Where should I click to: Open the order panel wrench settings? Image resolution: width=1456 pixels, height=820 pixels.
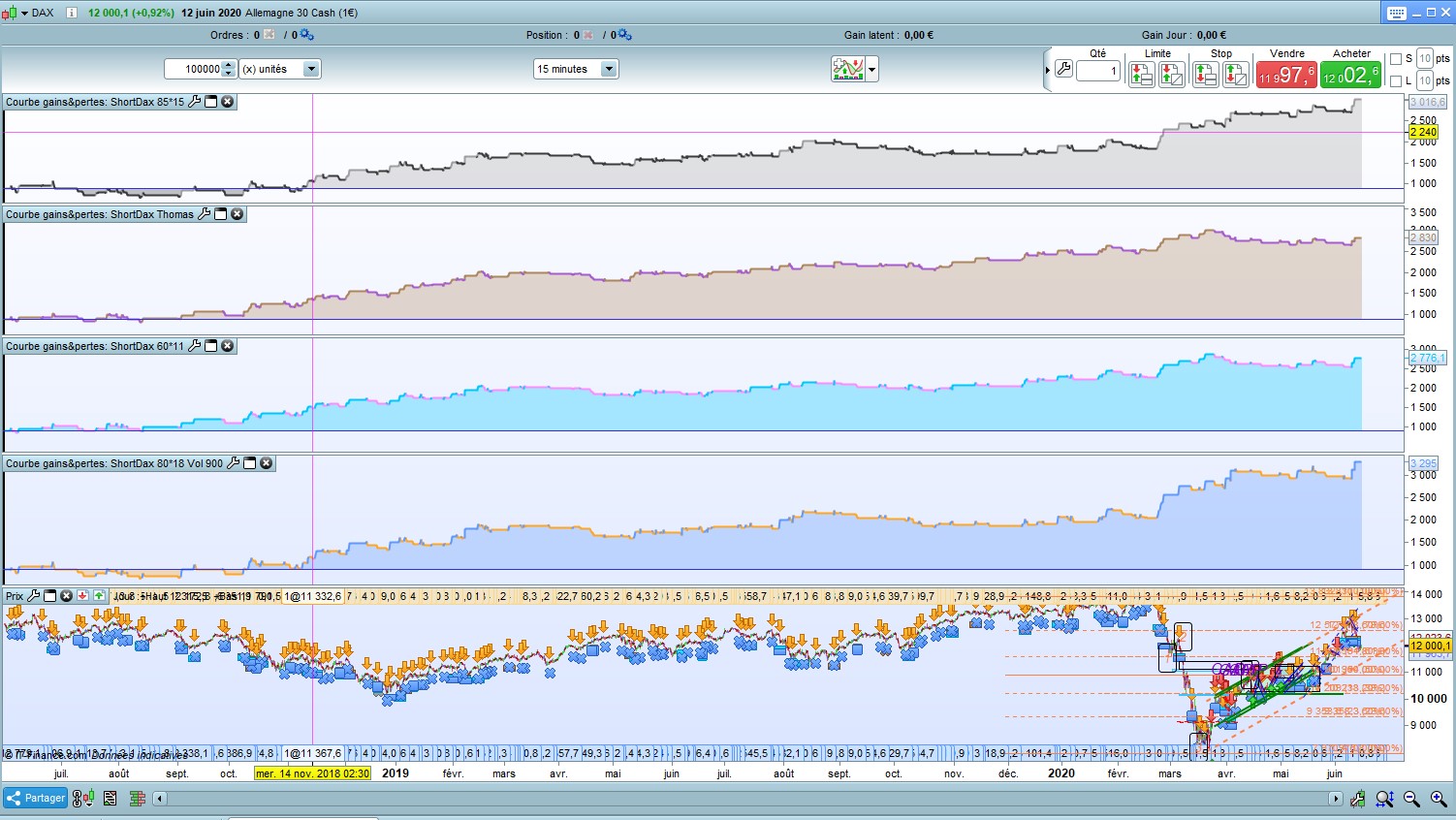pyautogui.click(x=1063, y=70)
